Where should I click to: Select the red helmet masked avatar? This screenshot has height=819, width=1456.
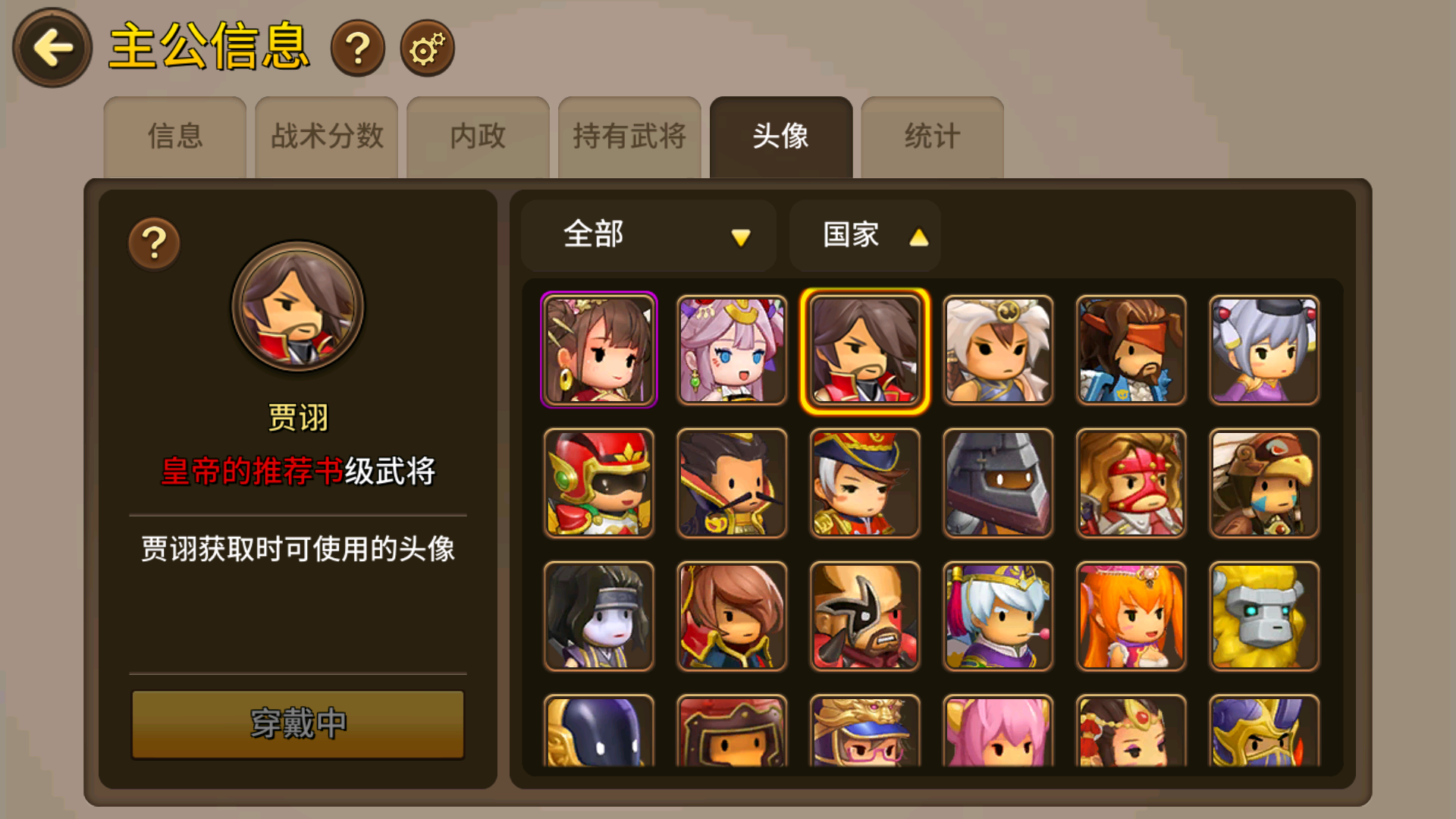click(599, 483)
